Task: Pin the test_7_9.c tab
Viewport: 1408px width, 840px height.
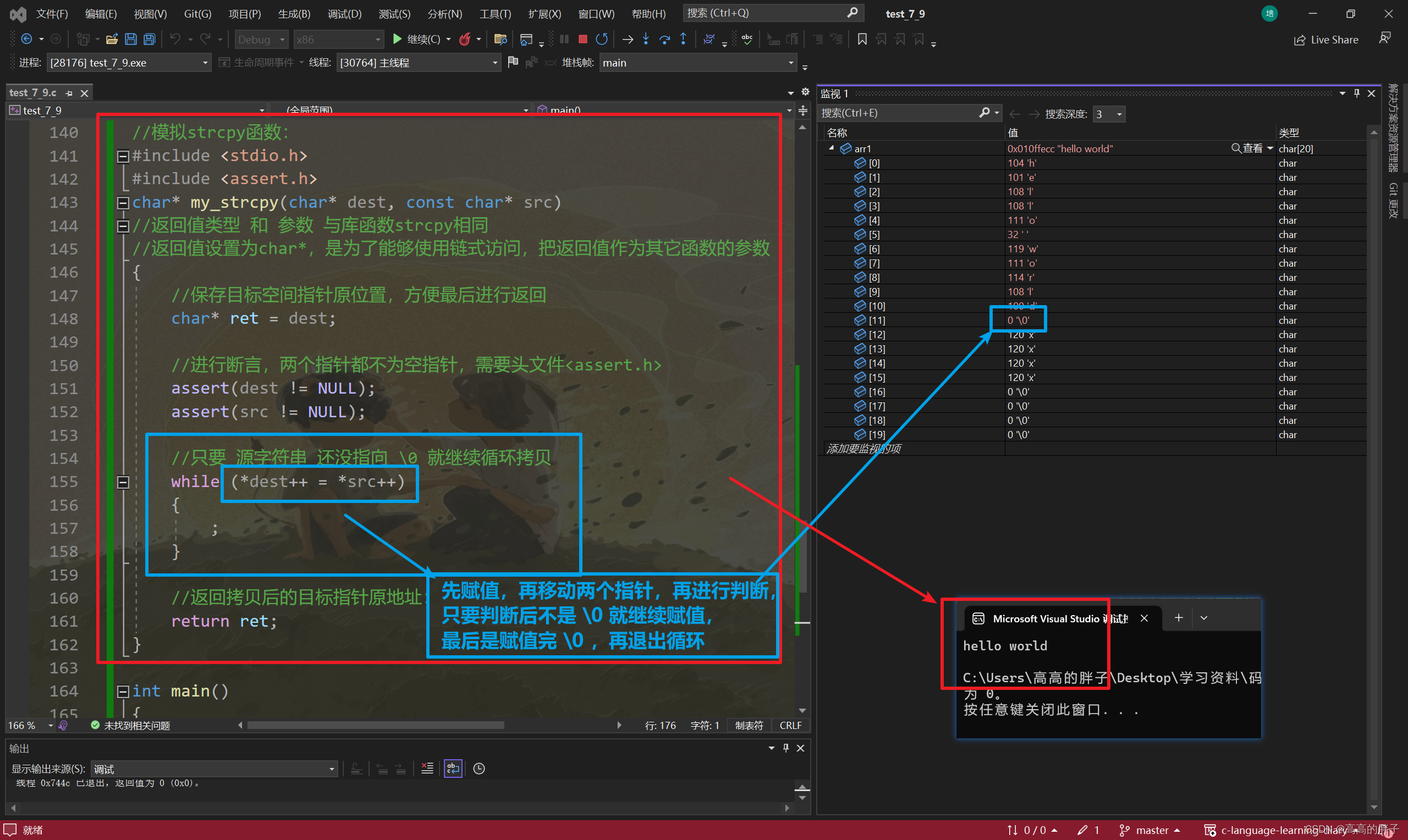Action: coord(69,93)
